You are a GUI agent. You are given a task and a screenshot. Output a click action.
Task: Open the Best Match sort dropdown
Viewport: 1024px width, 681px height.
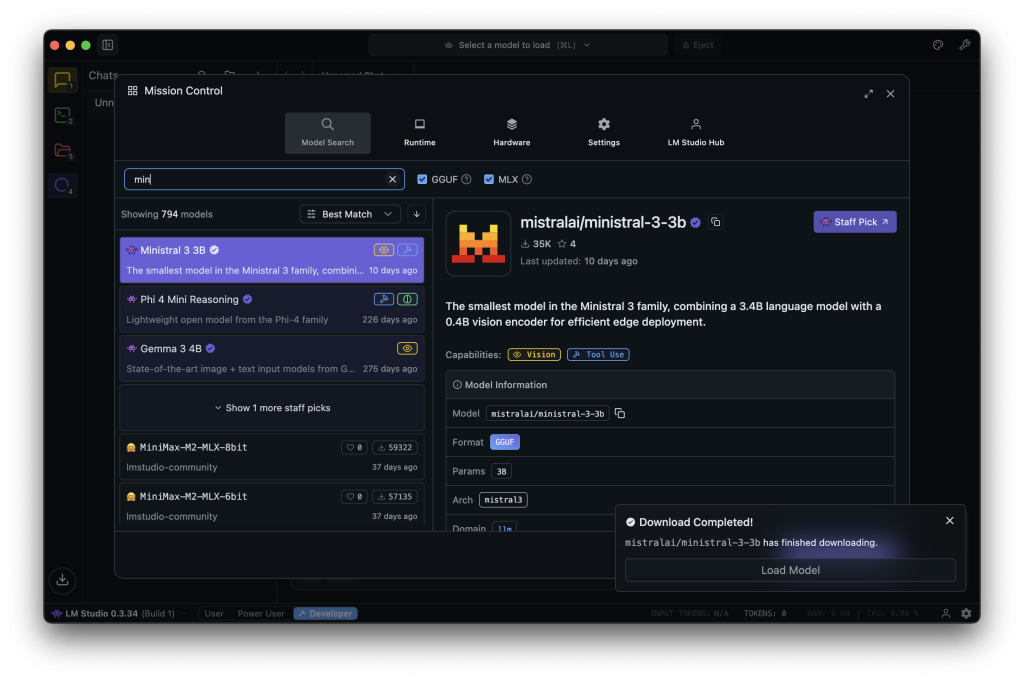[350, 214]
